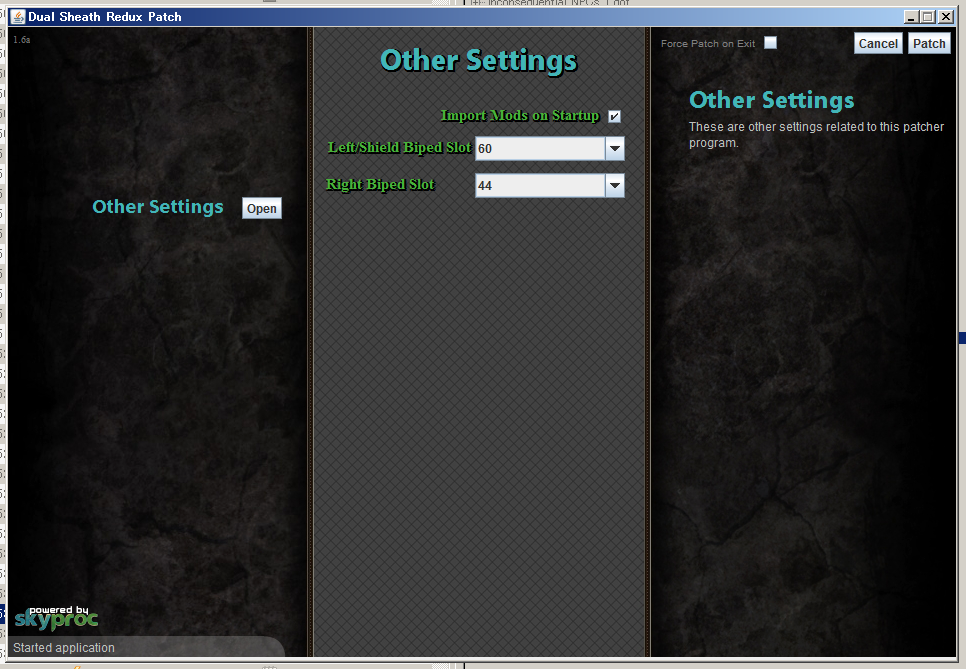Click the Started application status text
The image size is (966, 669).
(x=64, y=647)
